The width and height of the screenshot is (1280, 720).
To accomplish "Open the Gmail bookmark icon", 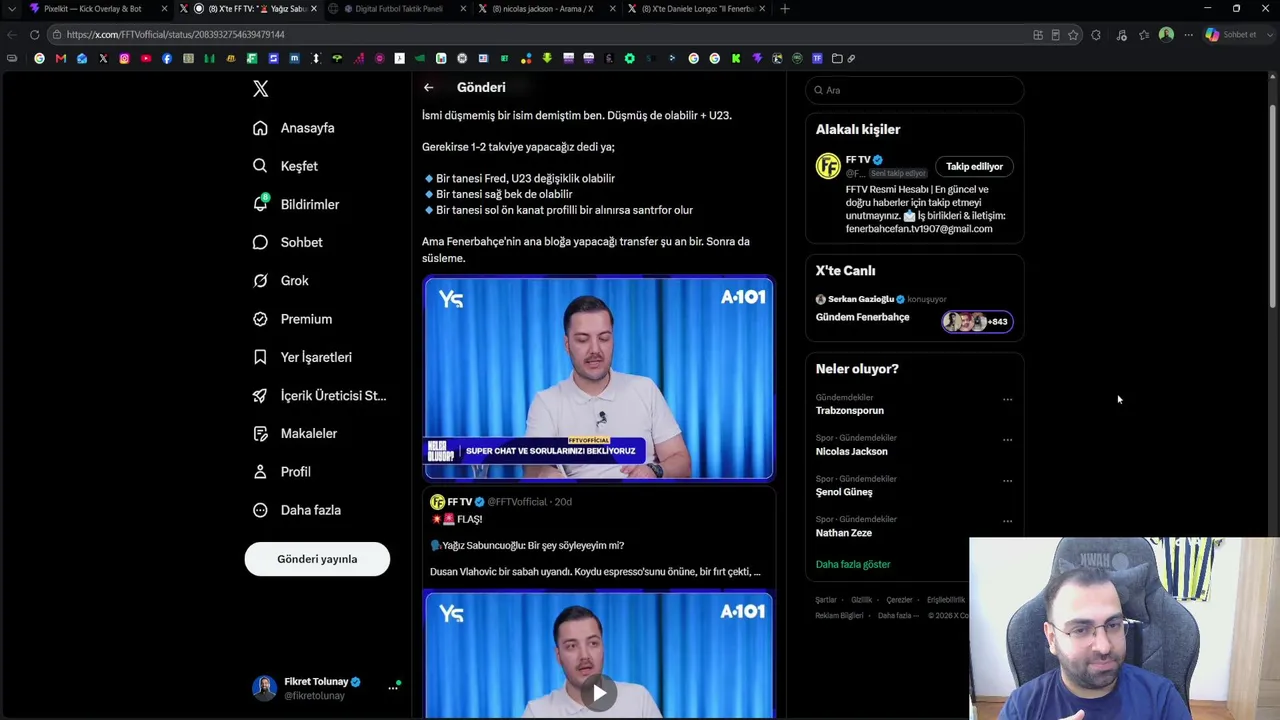I will [x=61, y=59].
